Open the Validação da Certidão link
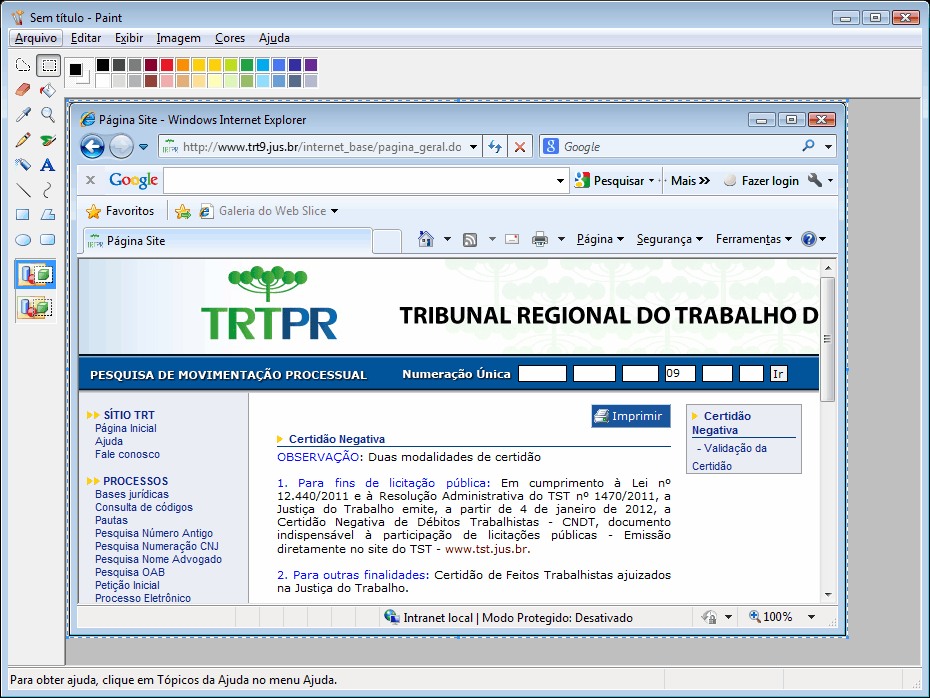Viewport: 930px width, 698px height. coord(730,457)
